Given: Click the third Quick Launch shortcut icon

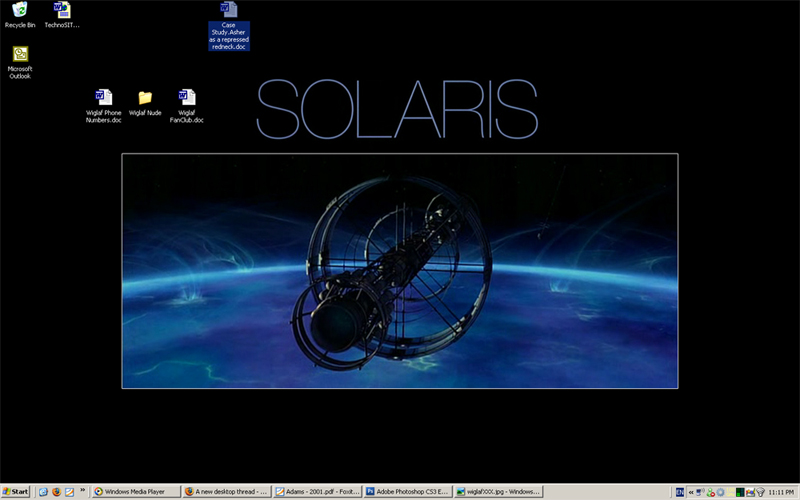Looking at the screenshot, I should [x=69, y=492].
